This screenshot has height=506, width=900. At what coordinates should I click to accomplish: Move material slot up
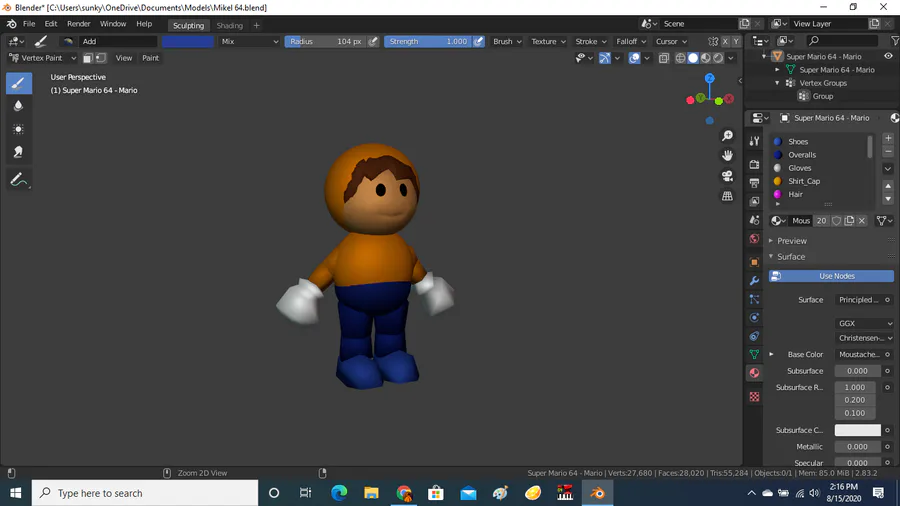click(x=888, y=186)
